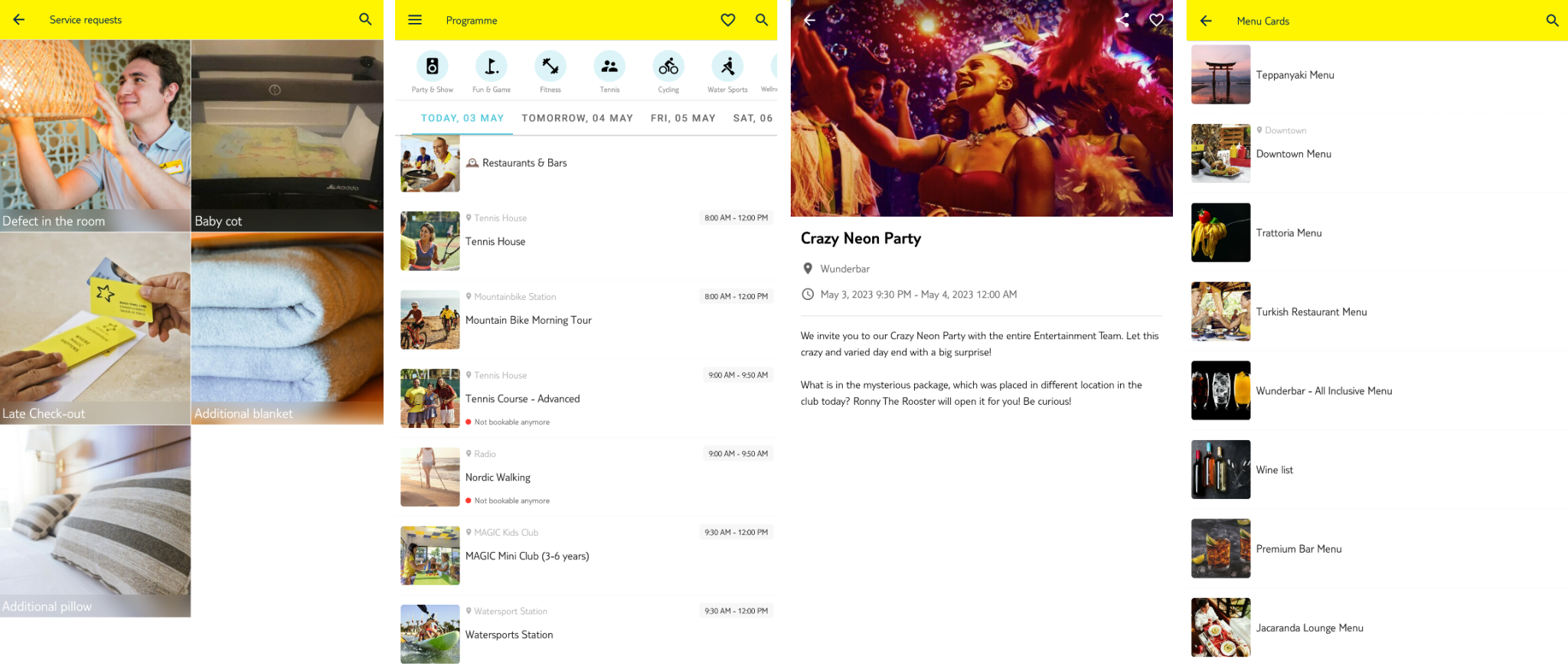Choose the Fitness category icon

[550, 67]
